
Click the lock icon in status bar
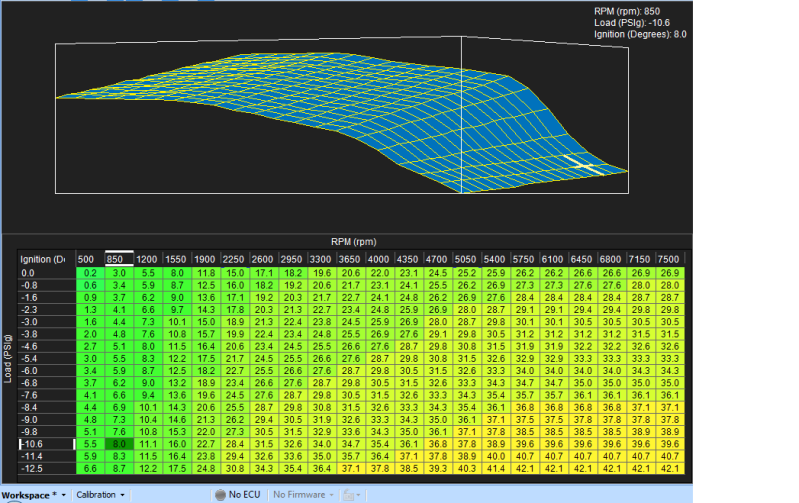point(348,494)
